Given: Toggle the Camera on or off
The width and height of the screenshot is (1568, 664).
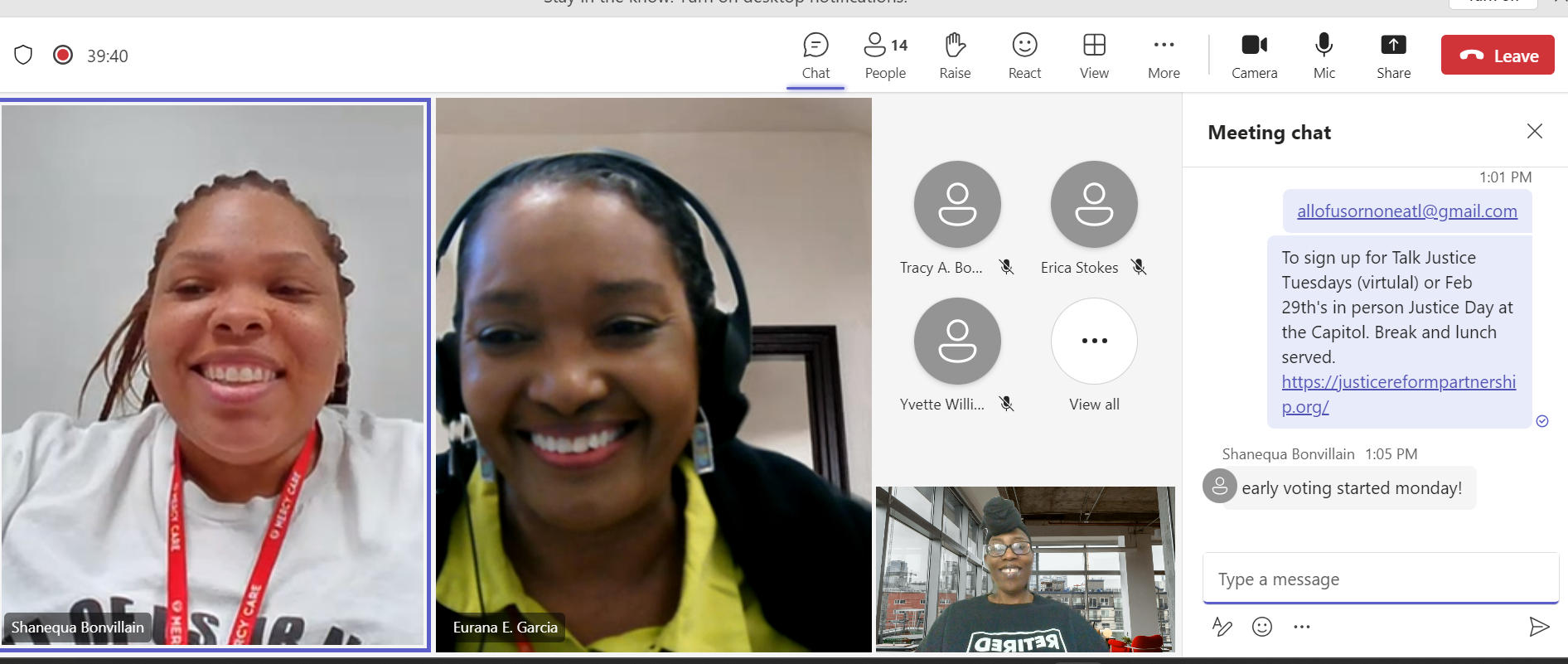Looking at the screenshot, I should [x=1254, y=56].
